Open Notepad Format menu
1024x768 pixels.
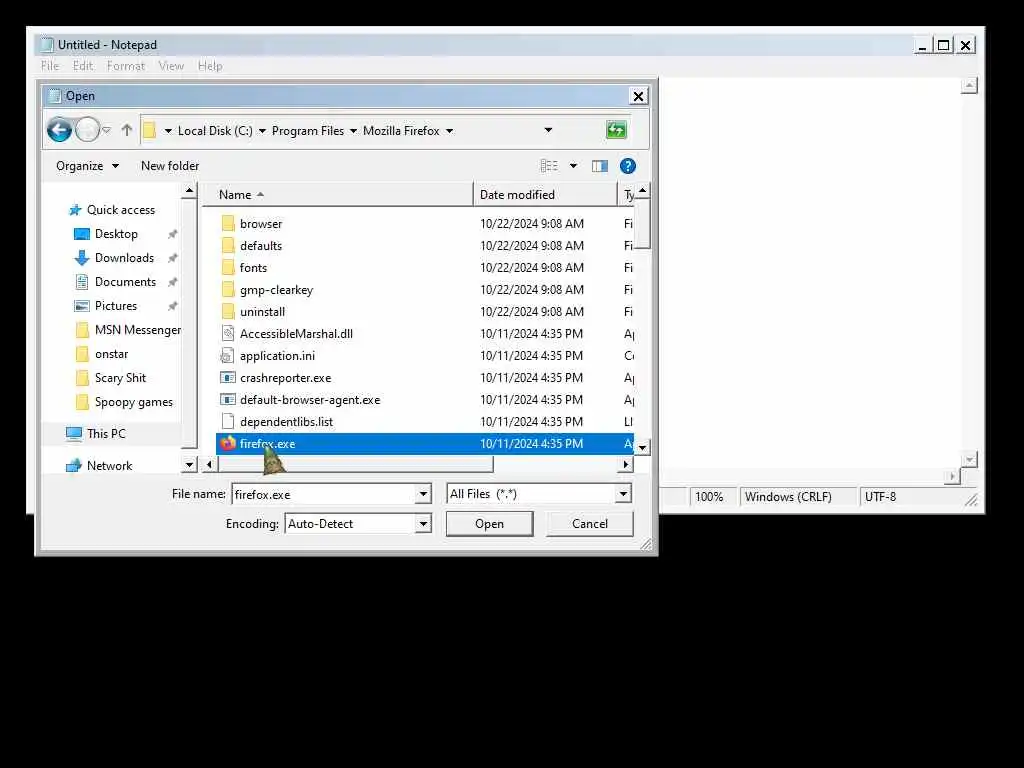(126, 66)
